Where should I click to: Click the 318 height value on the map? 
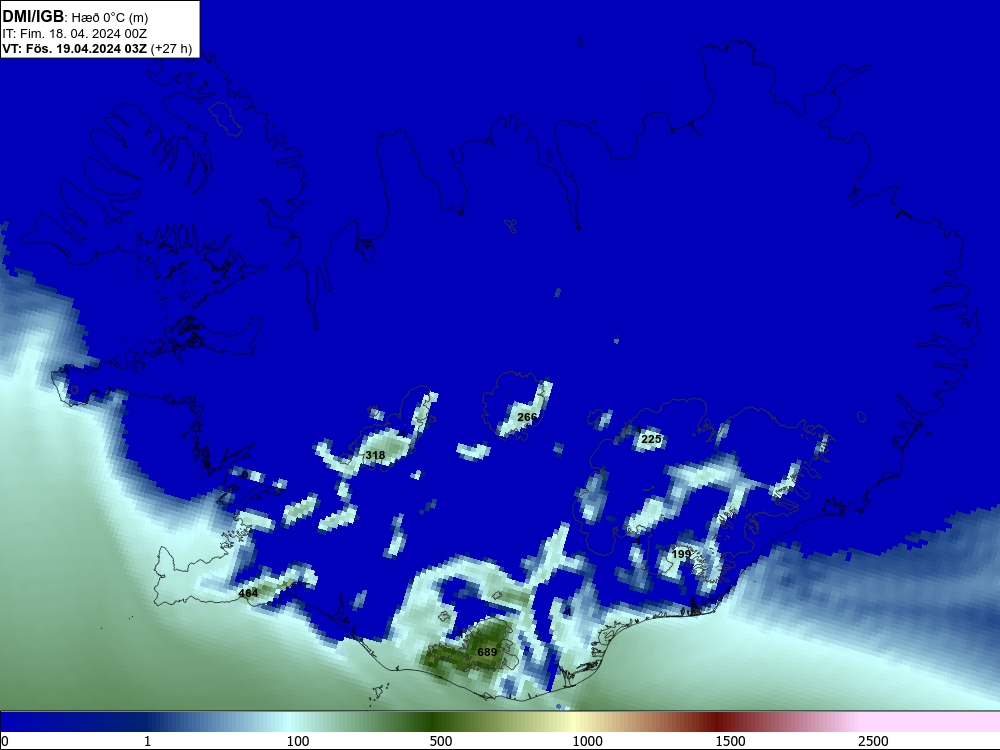tap(375, 455)
